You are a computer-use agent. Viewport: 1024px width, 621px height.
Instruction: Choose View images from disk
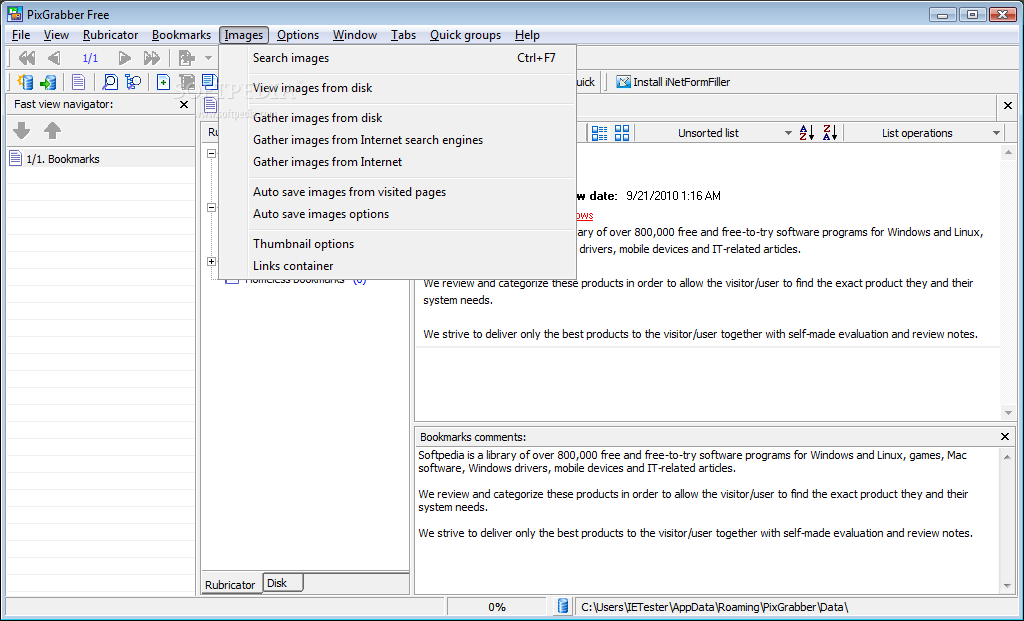point(398,88)
